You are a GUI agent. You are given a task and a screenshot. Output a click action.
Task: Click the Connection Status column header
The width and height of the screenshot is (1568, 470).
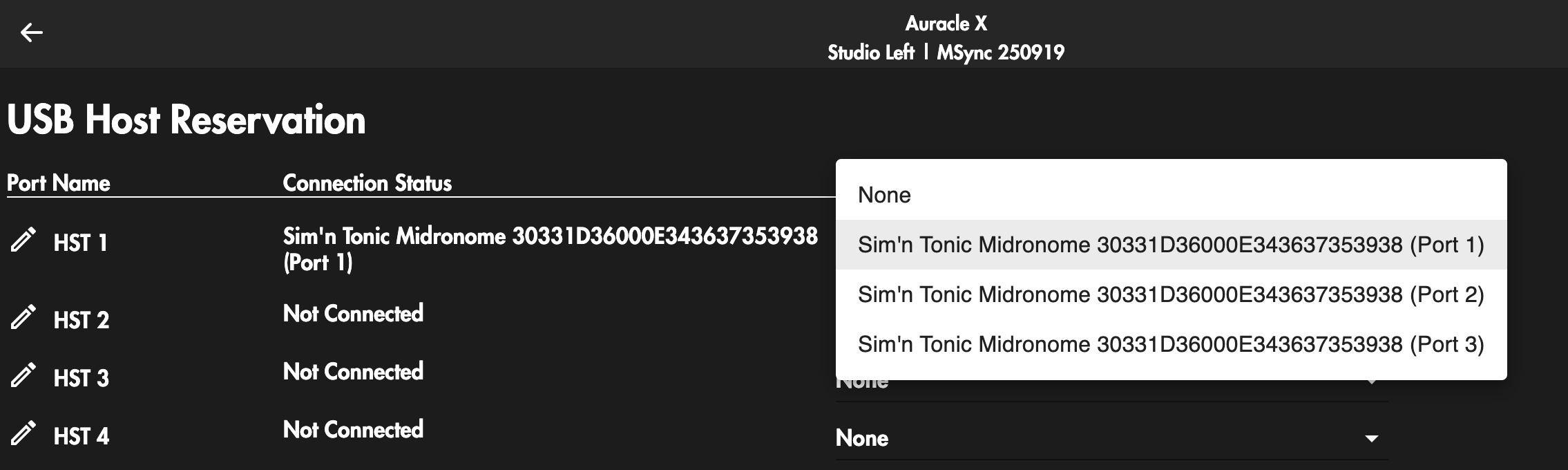[x=367, y=183]
